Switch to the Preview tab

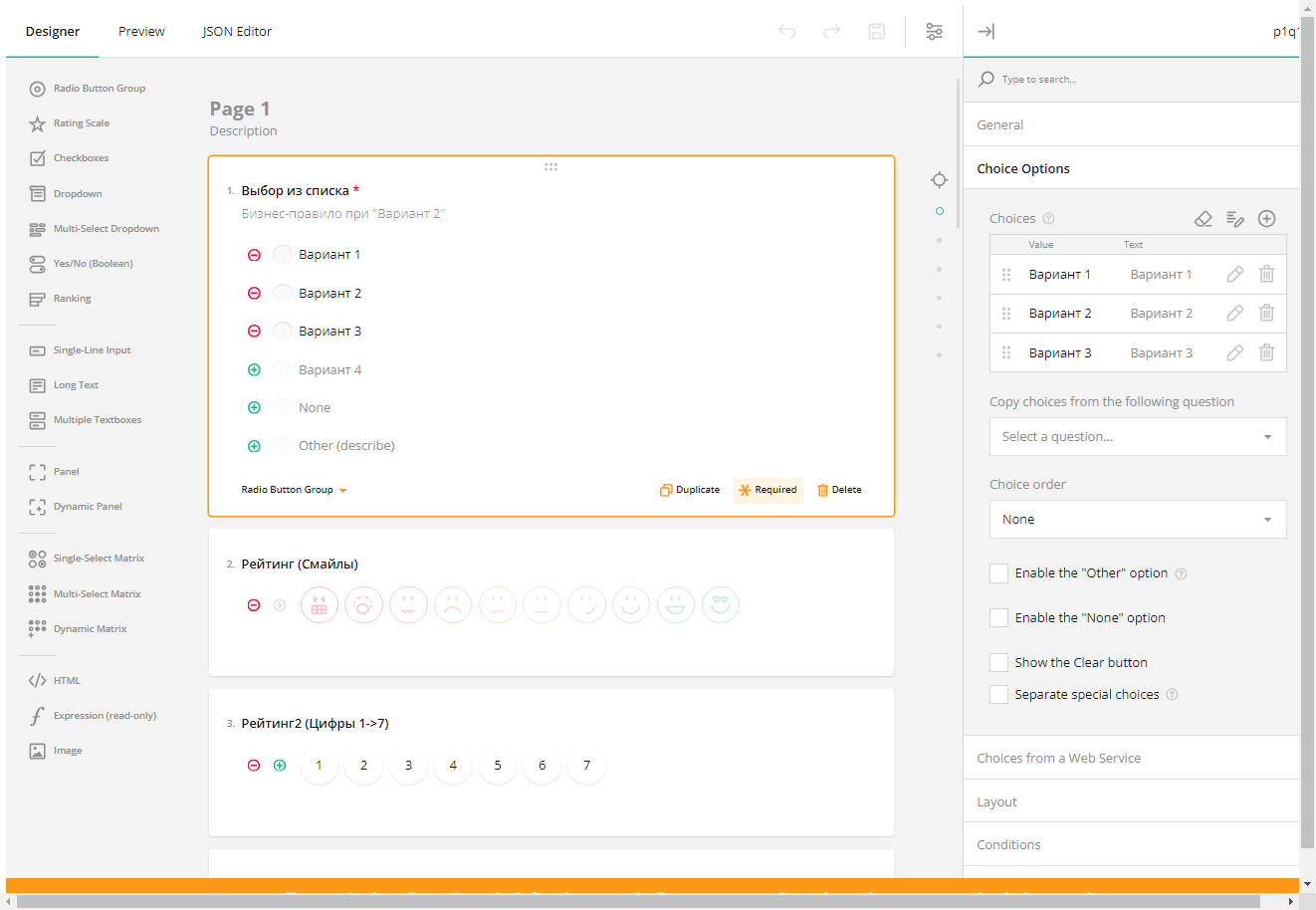[141, 31]
